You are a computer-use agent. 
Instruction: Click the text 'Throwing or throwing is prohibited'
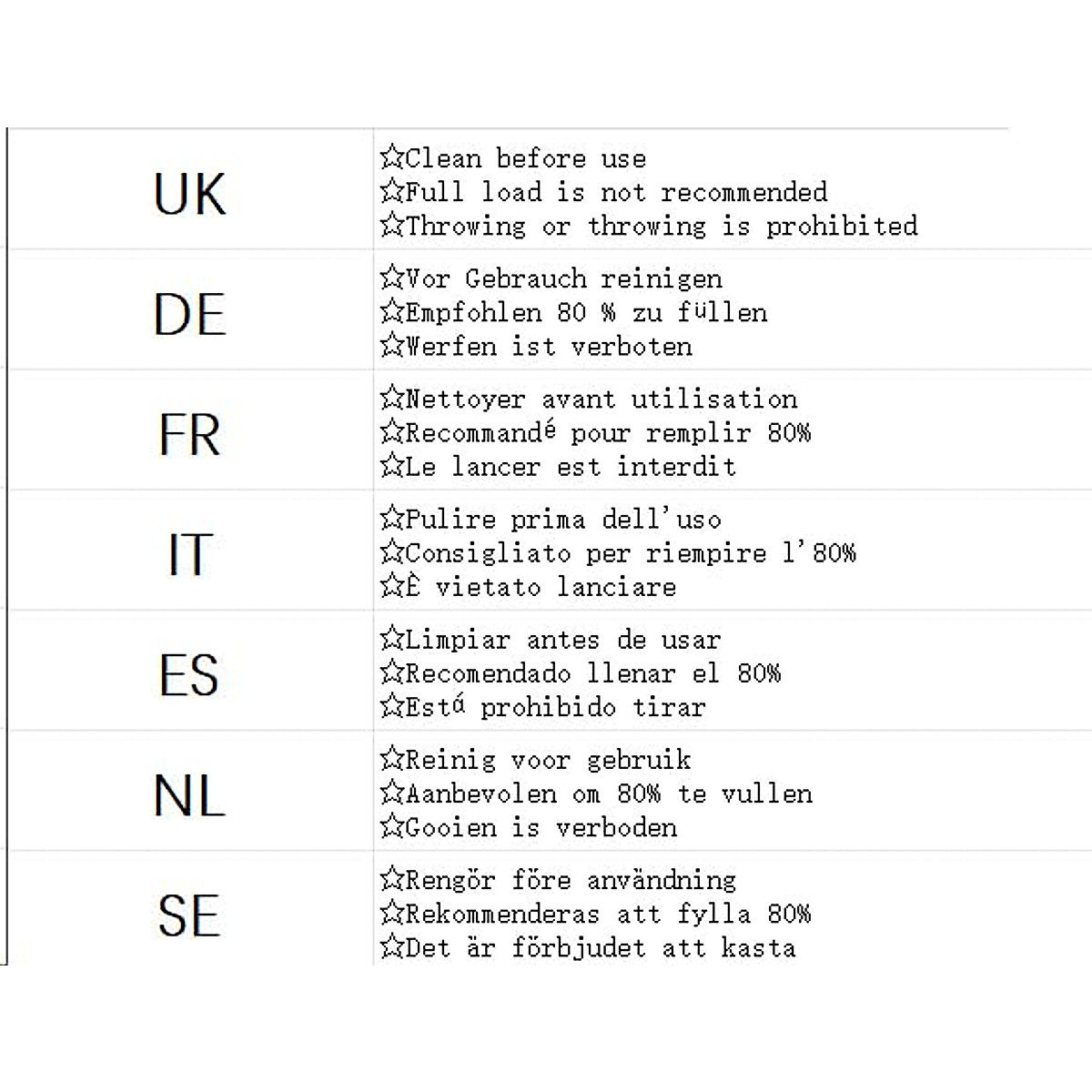661,226
